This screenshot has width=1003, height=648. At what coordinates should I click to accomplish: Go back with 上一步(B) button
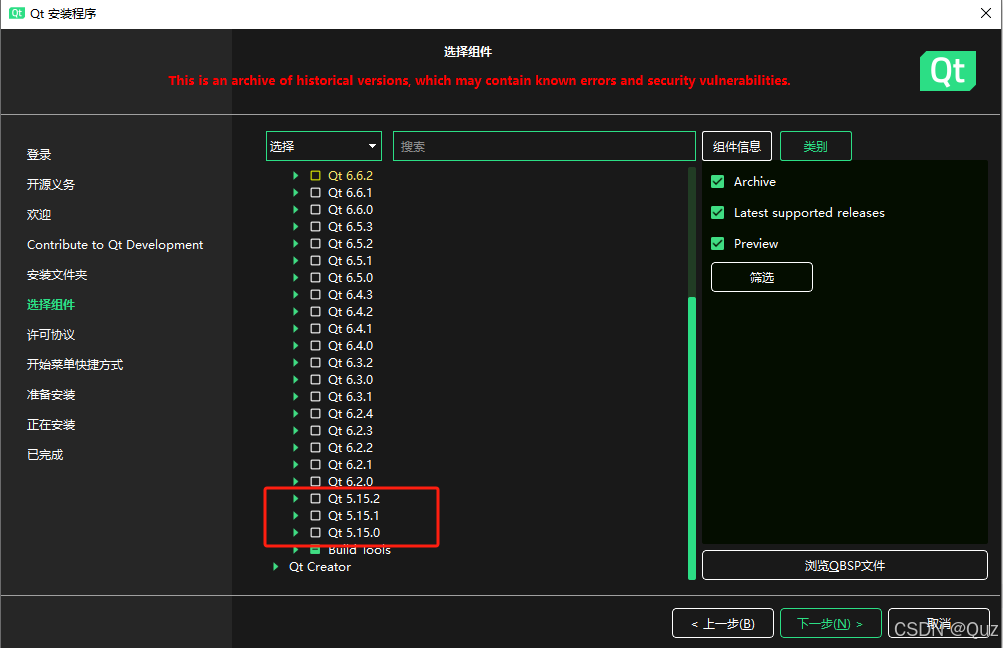pos(723,624)
